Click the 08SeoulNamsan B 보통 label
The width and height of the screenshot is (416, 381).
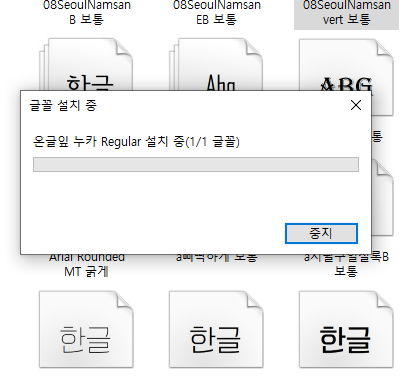coord(87,12)
